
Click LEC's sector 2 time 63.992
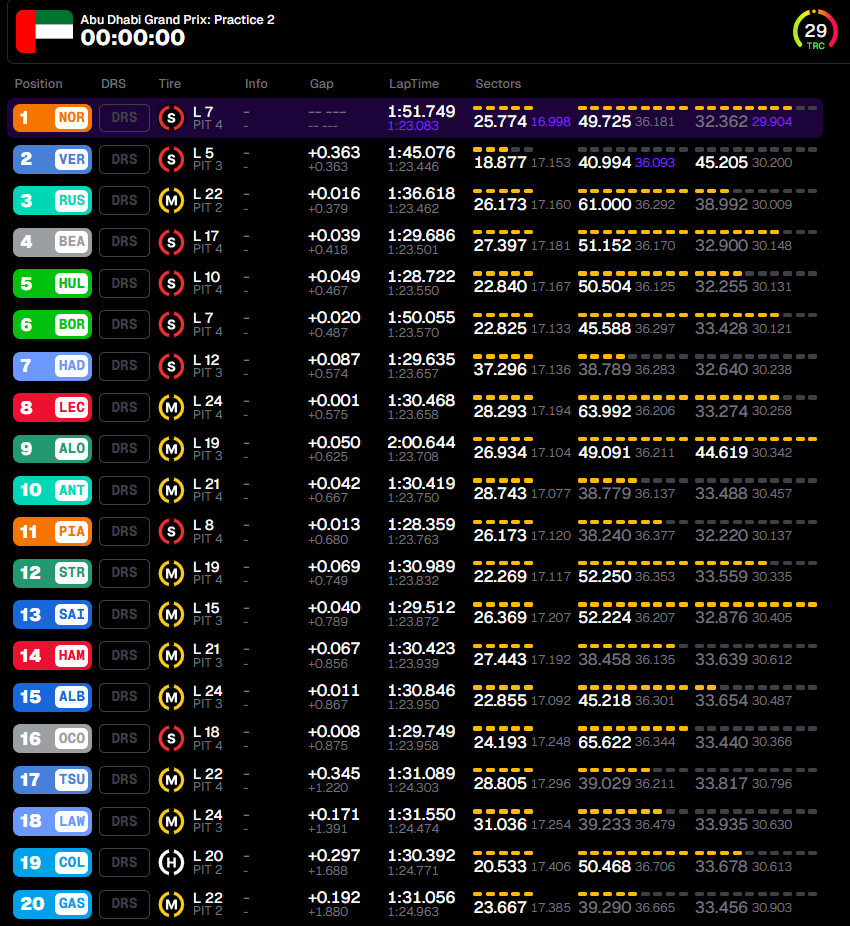point(604,411)
